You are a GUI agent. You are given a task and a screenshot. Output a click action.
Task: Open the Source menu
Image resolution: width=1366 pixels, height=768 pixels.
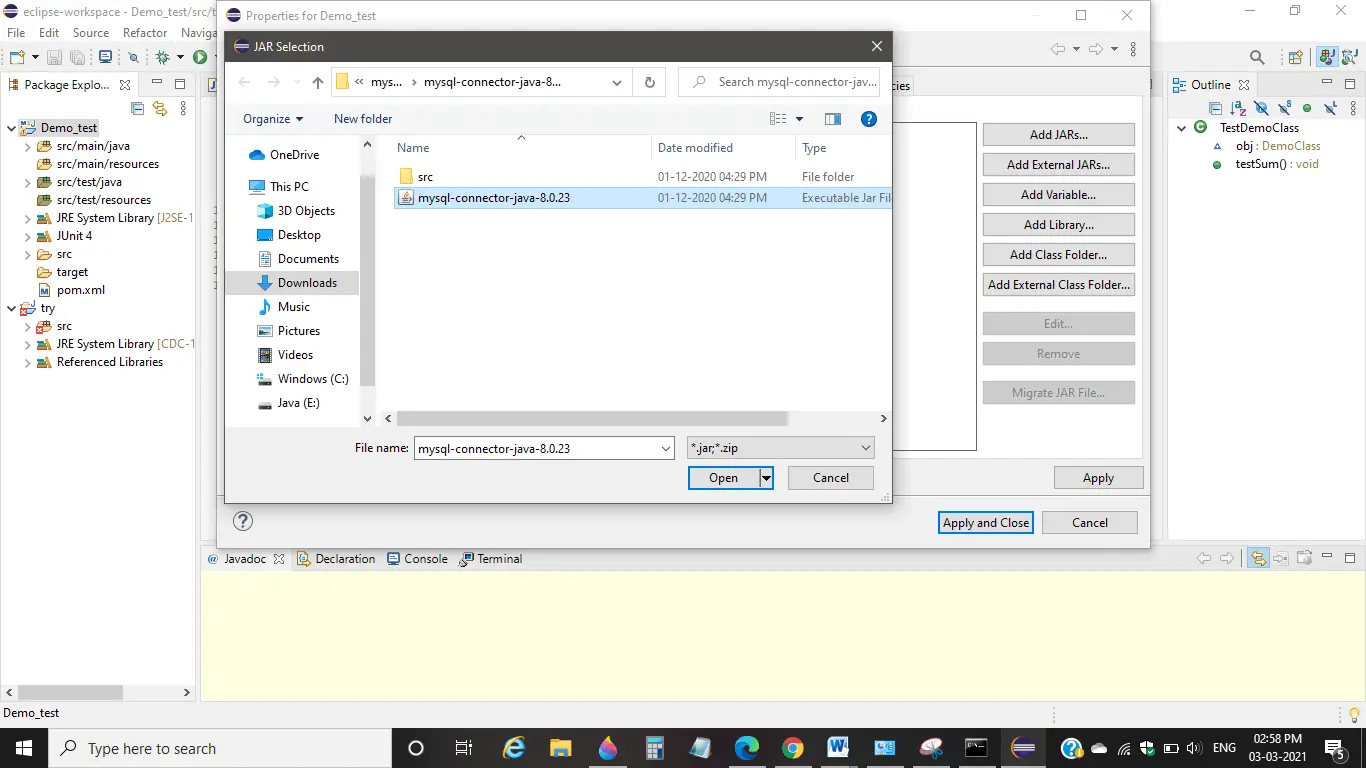(91, 33)
